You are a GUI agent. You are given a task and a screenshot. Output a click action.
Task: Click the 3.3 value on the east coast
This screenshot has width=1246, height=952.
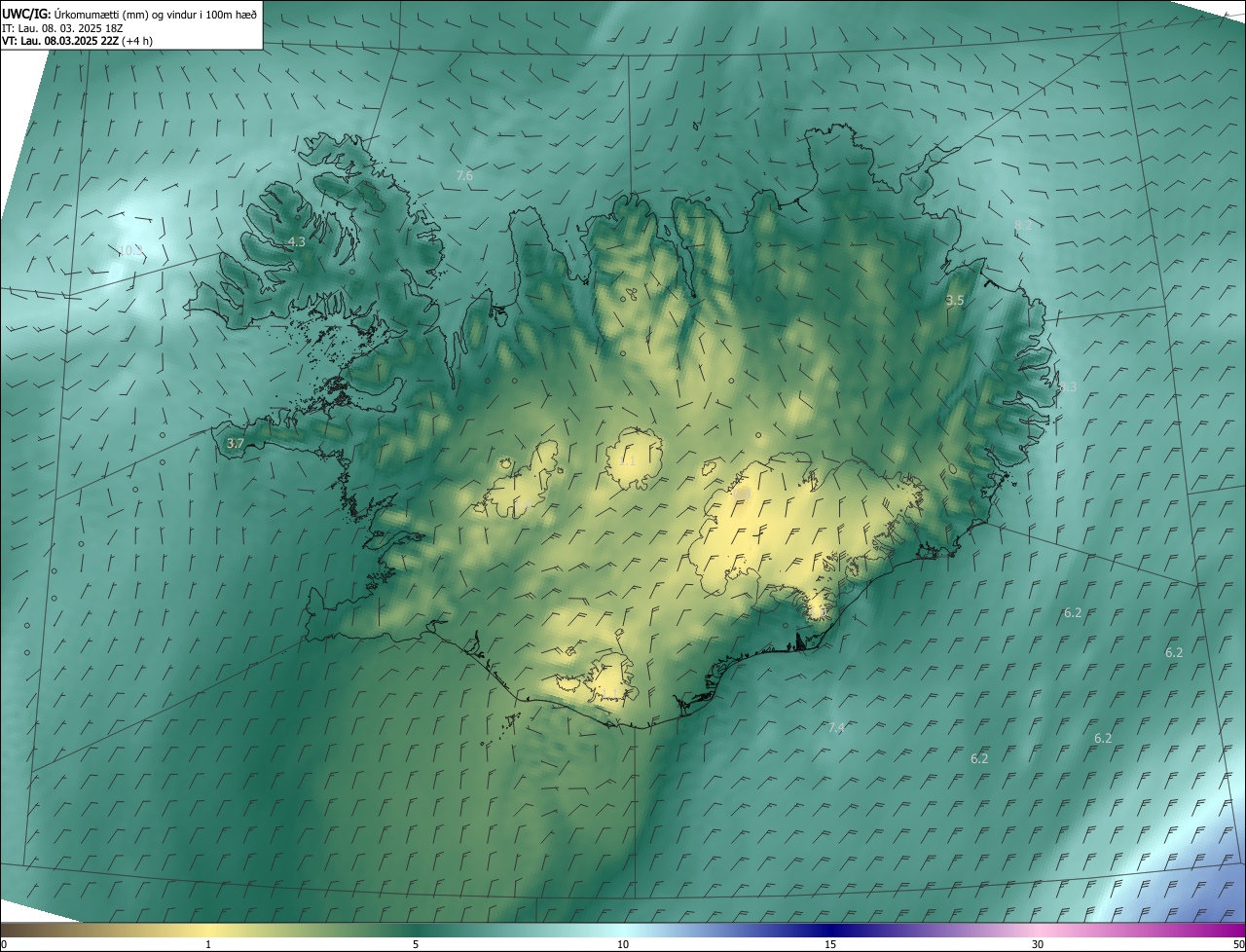pos(1068,386)
